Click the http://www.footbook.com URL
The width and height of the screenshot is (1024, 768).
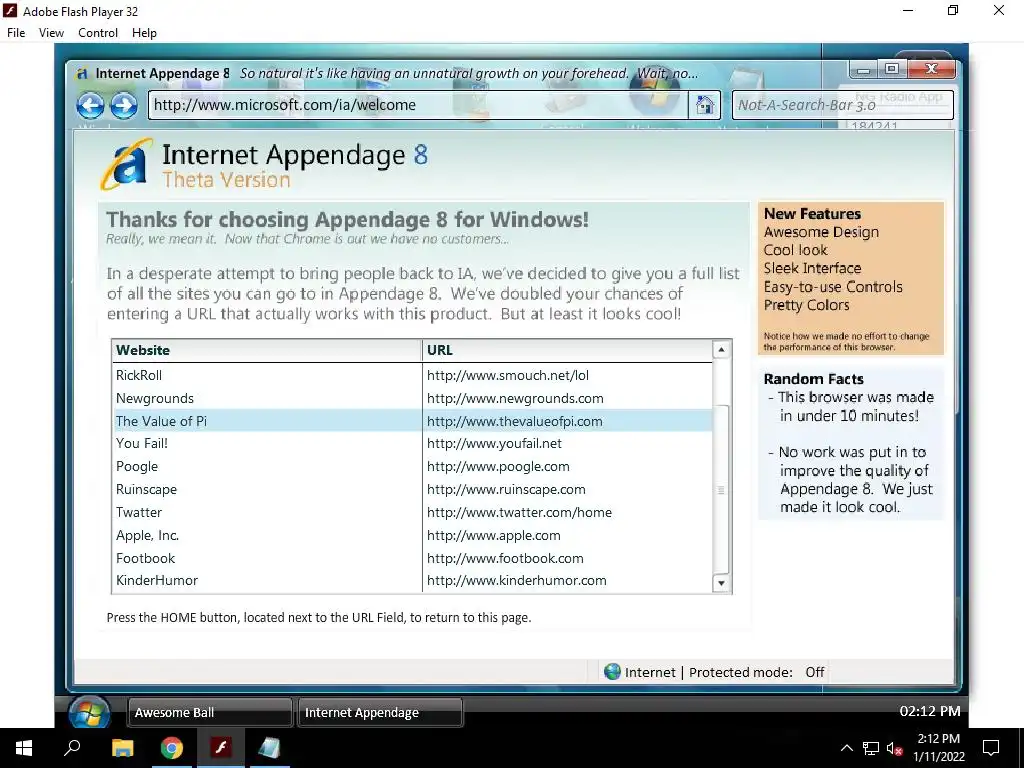point(505,558)
